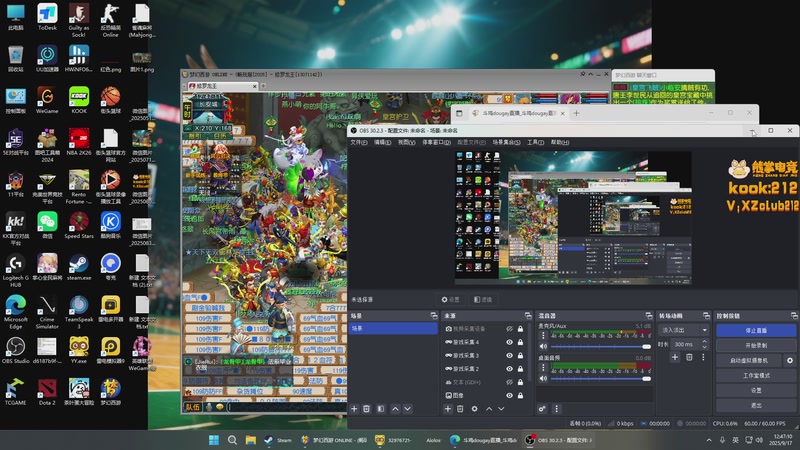Viewport: 800px width, 450px height.
Task: Add a new source with plus icon in Sources panel
Action: point(447,409)
